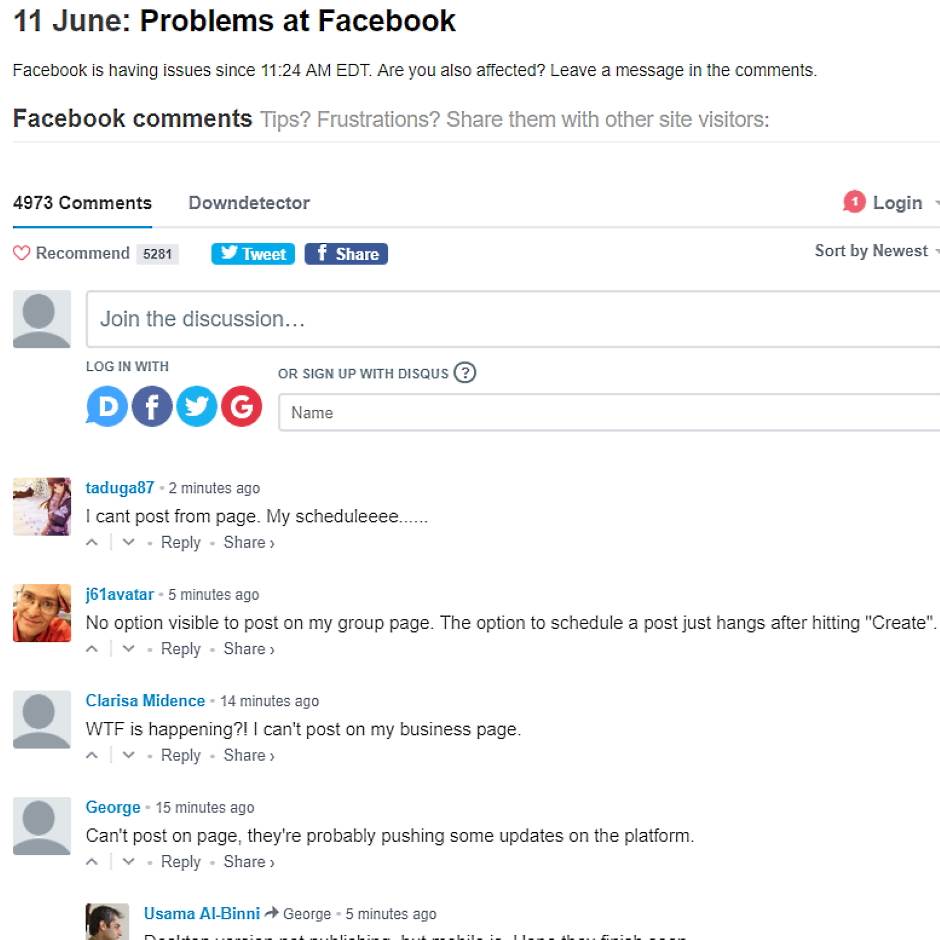The image size is (940, 940).
Task: Log in with Disqus icon
Action: 107,407
